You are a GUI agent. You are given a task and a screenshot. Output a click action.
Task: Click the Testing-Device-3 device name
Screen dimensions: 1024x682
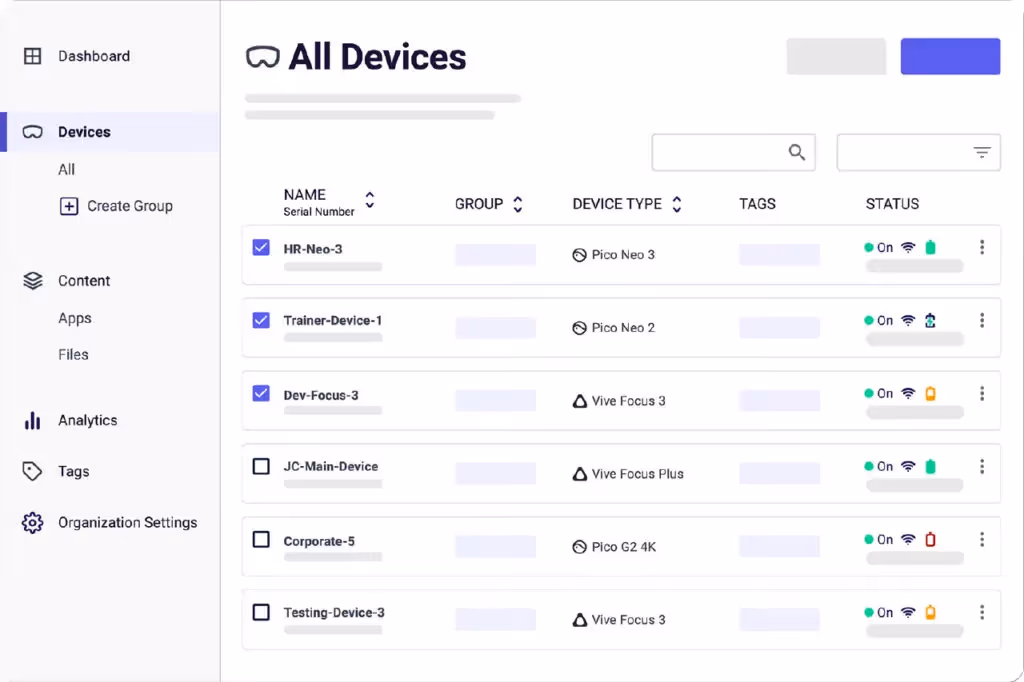tap(334, 613)
